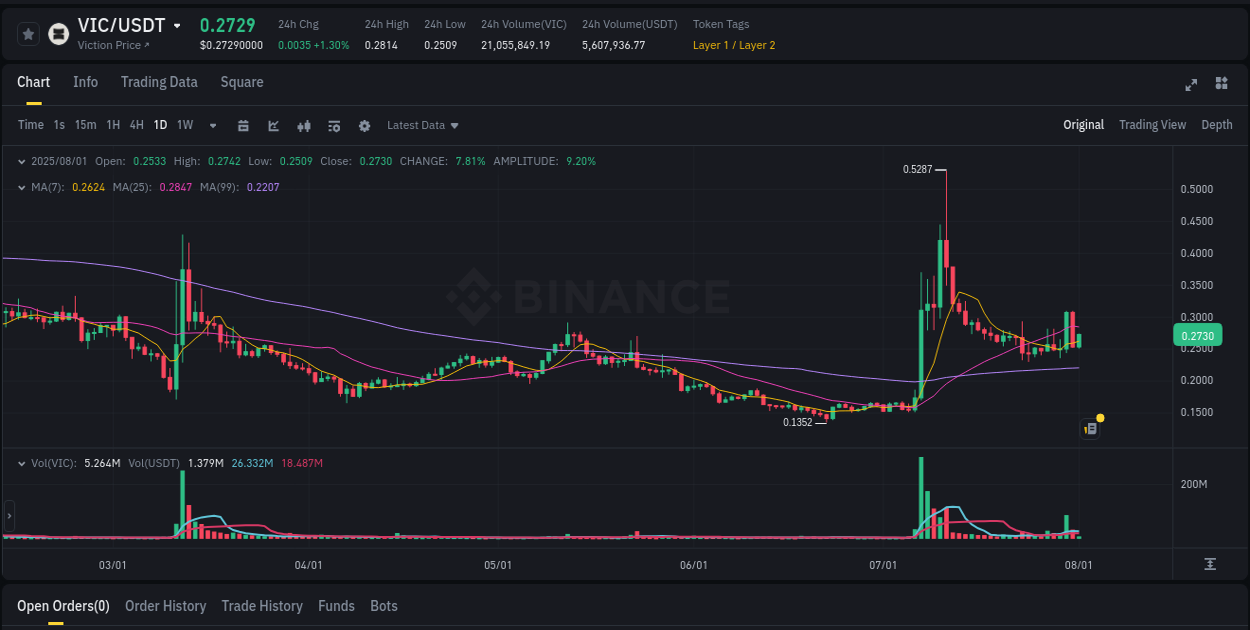Open the extra timeframes dropdown arrow
Viewport: 1250px width, 630px height.
click(x=212, y=125)
